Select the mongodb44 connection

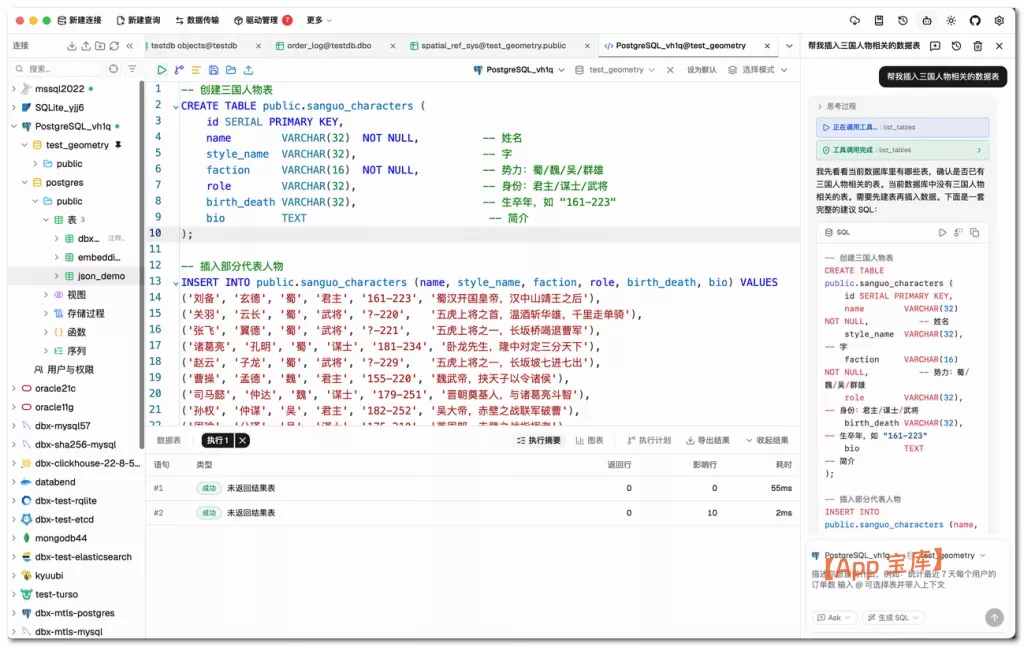coord(61,539)
